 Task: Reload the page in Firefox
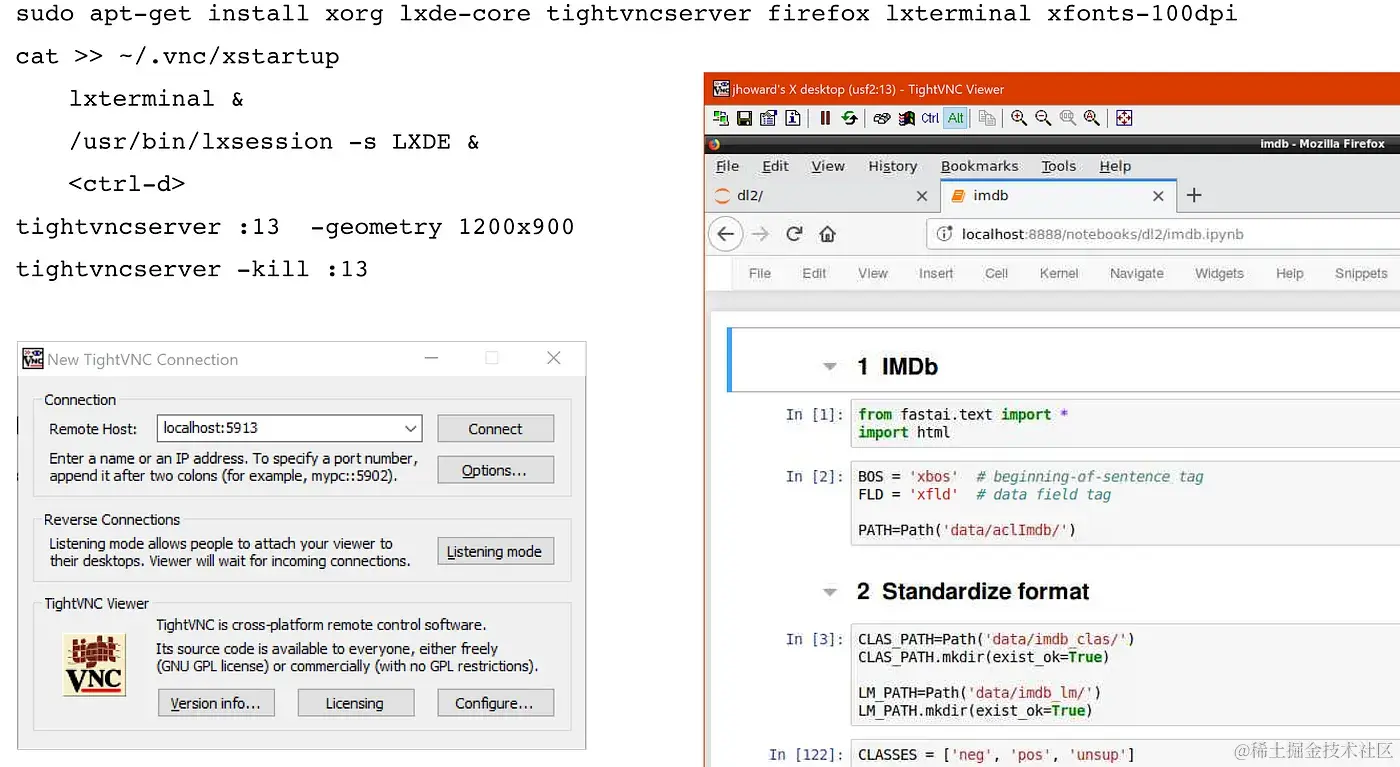794,234
